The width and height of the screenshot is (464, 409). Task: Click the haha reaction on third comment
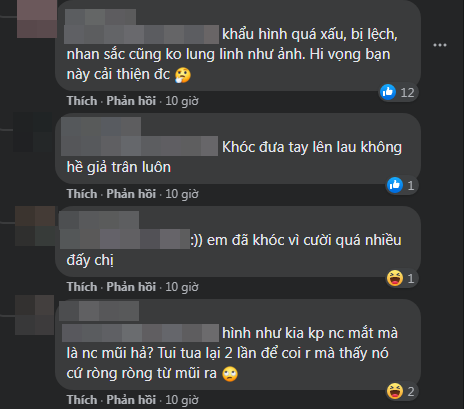395,278
